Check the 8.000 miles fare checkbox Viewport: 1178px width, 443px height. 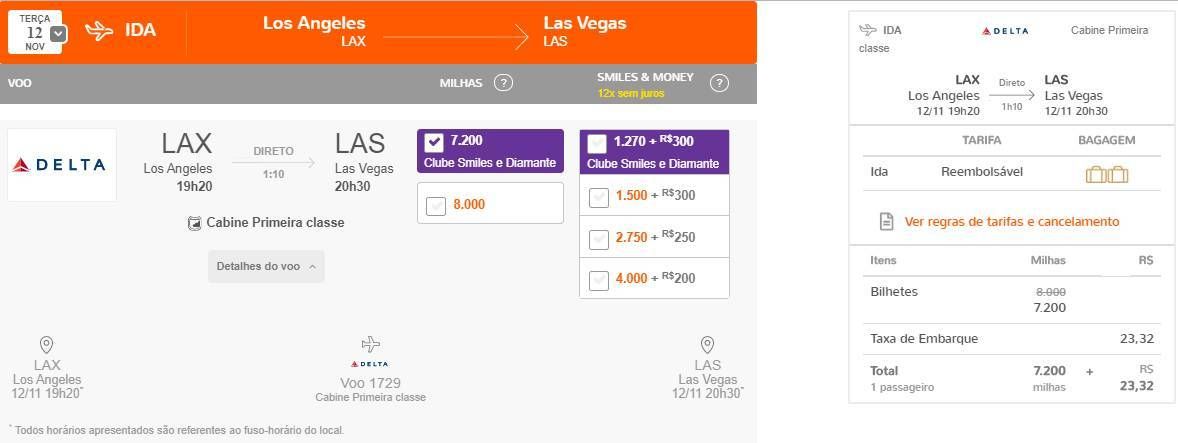point(436,206)
